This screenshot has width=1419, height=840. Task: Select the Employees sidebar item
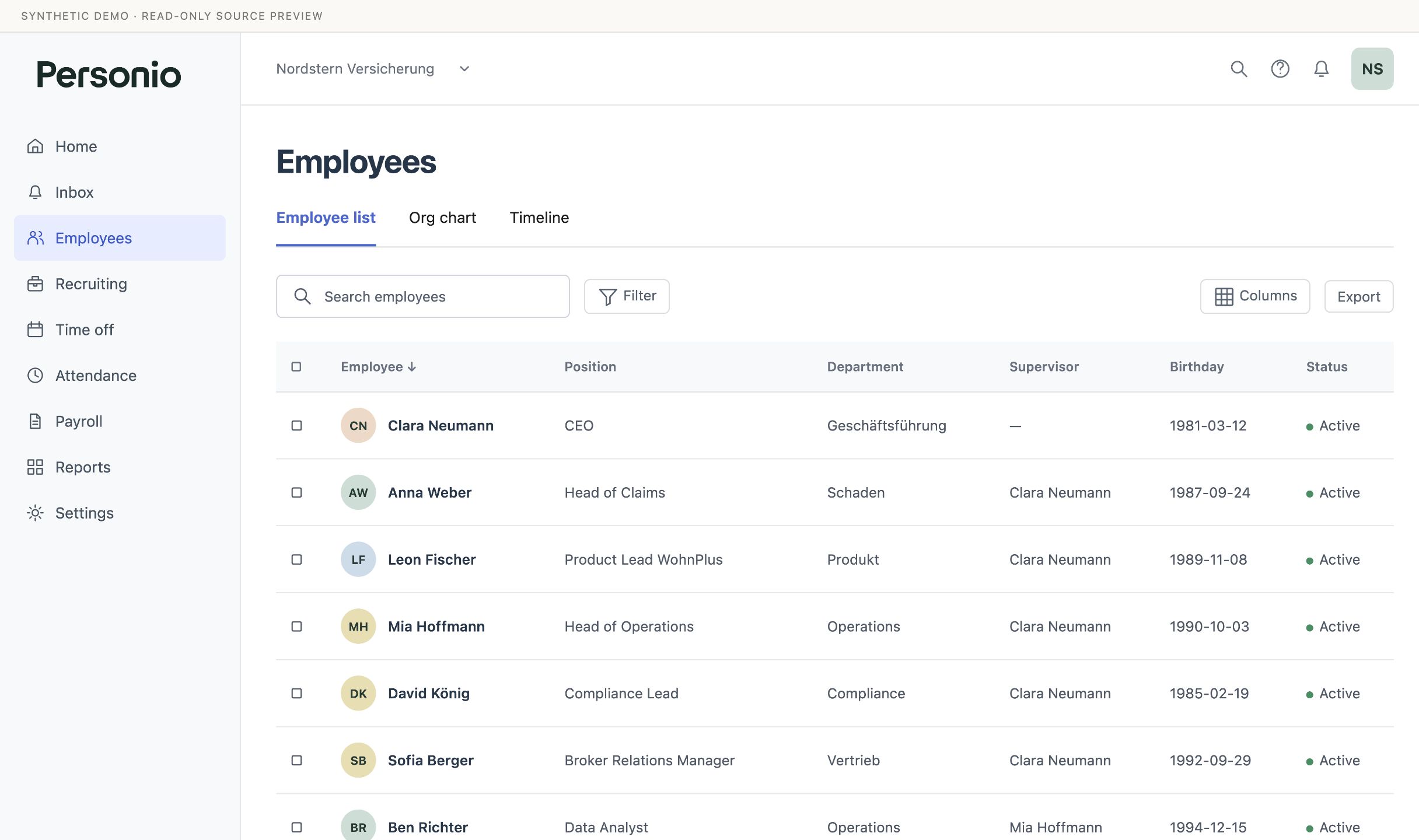[120, 238]
